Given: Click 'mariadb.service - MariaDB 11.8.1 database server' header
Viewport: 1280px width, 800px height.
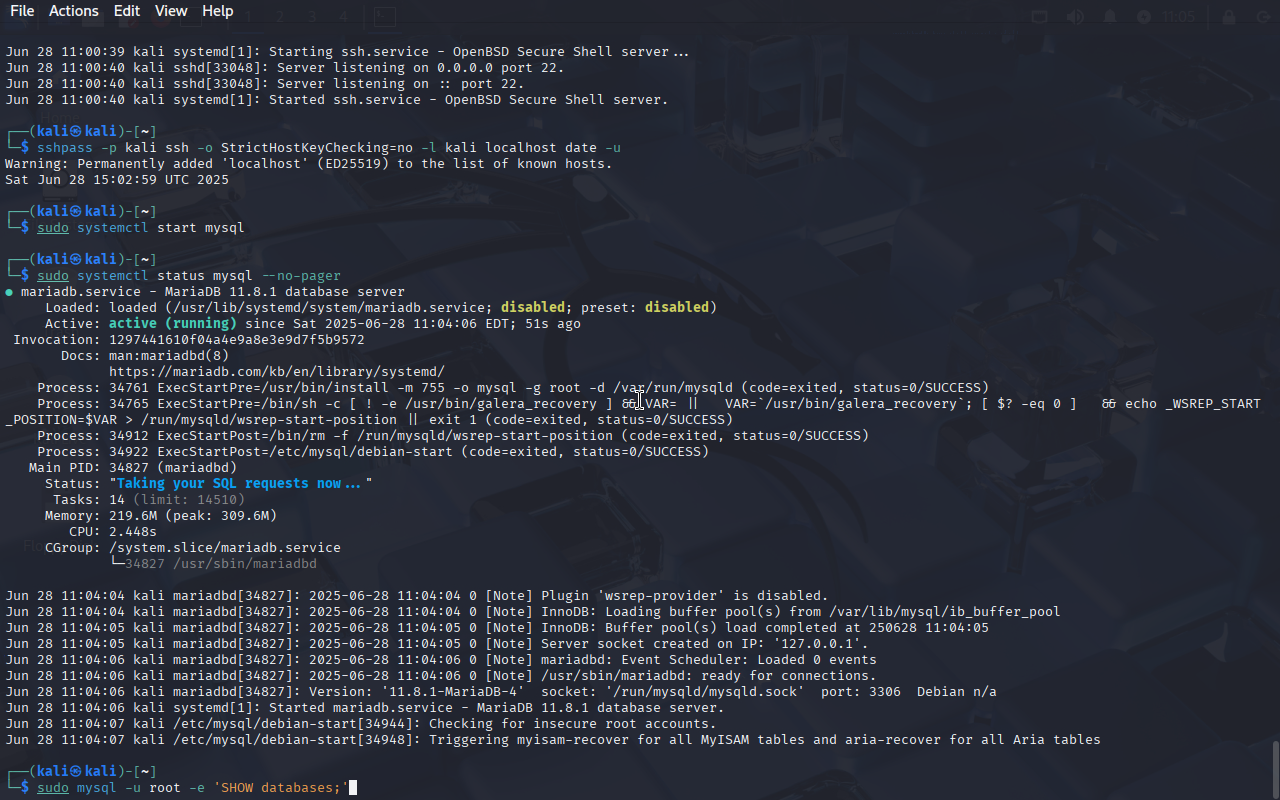Looking at the screenshot, I should [213, 292].
